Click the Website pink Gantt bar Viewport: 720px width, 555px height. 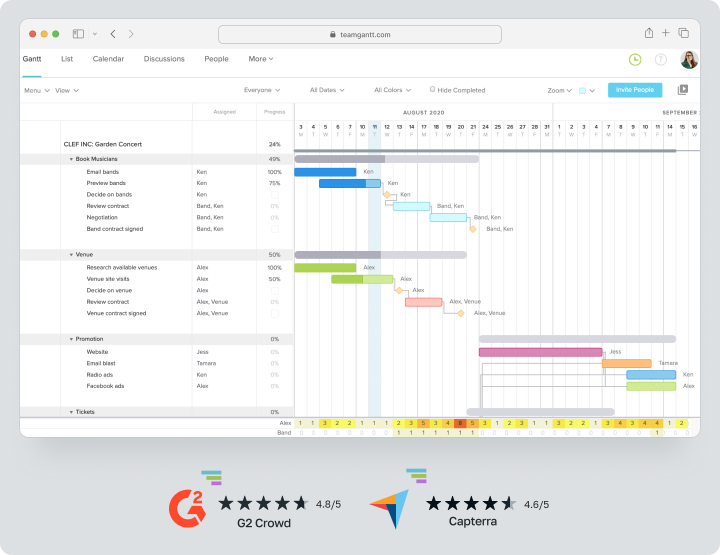pyautogui.click(x=540, y=352)
